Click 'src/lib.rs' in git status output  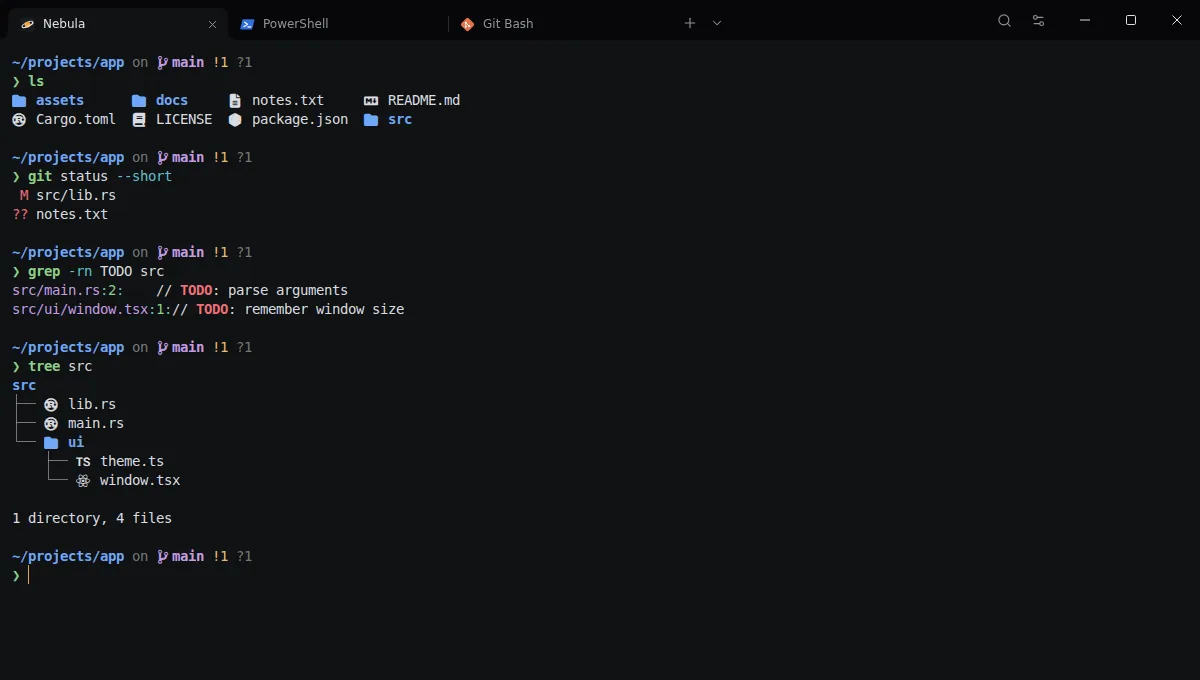pos(76,195)
